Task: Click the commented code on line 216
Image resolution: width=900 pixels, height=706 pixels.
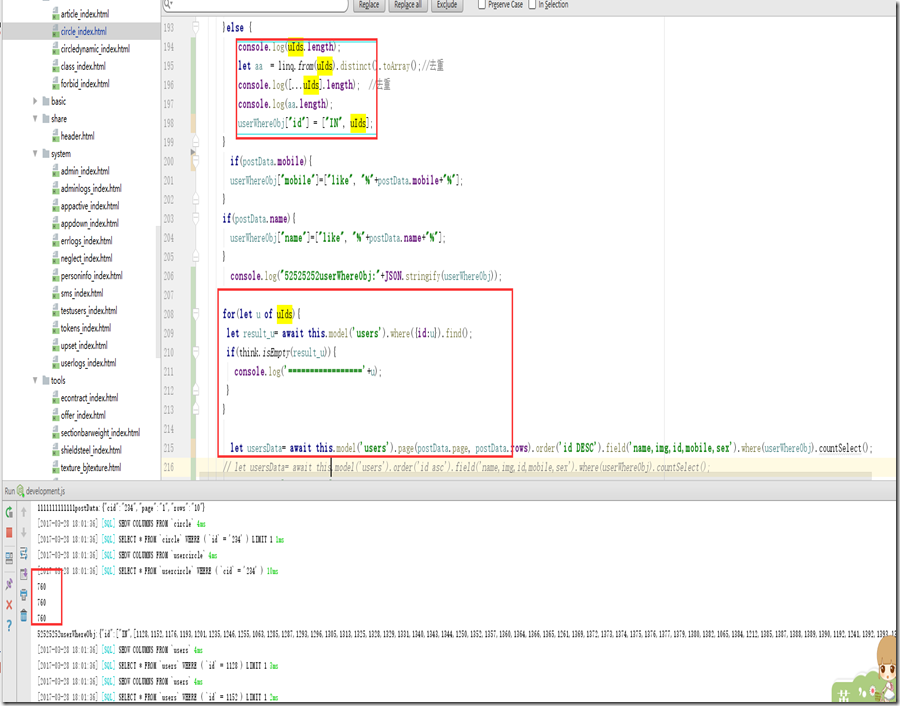Action: pos(466,467)
